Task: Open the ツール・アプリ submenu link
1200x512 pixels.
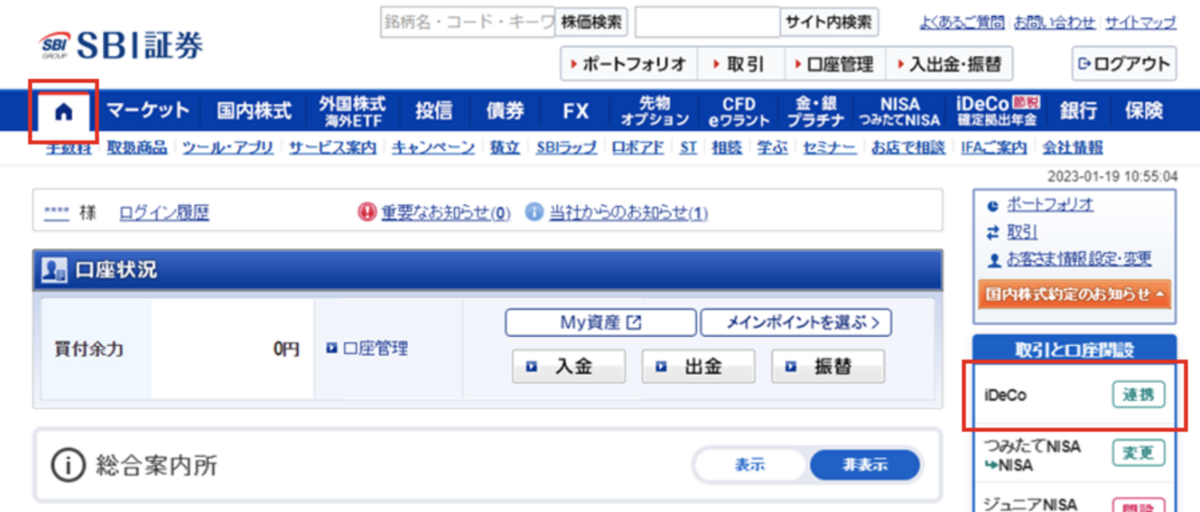Action: point(228,147)
